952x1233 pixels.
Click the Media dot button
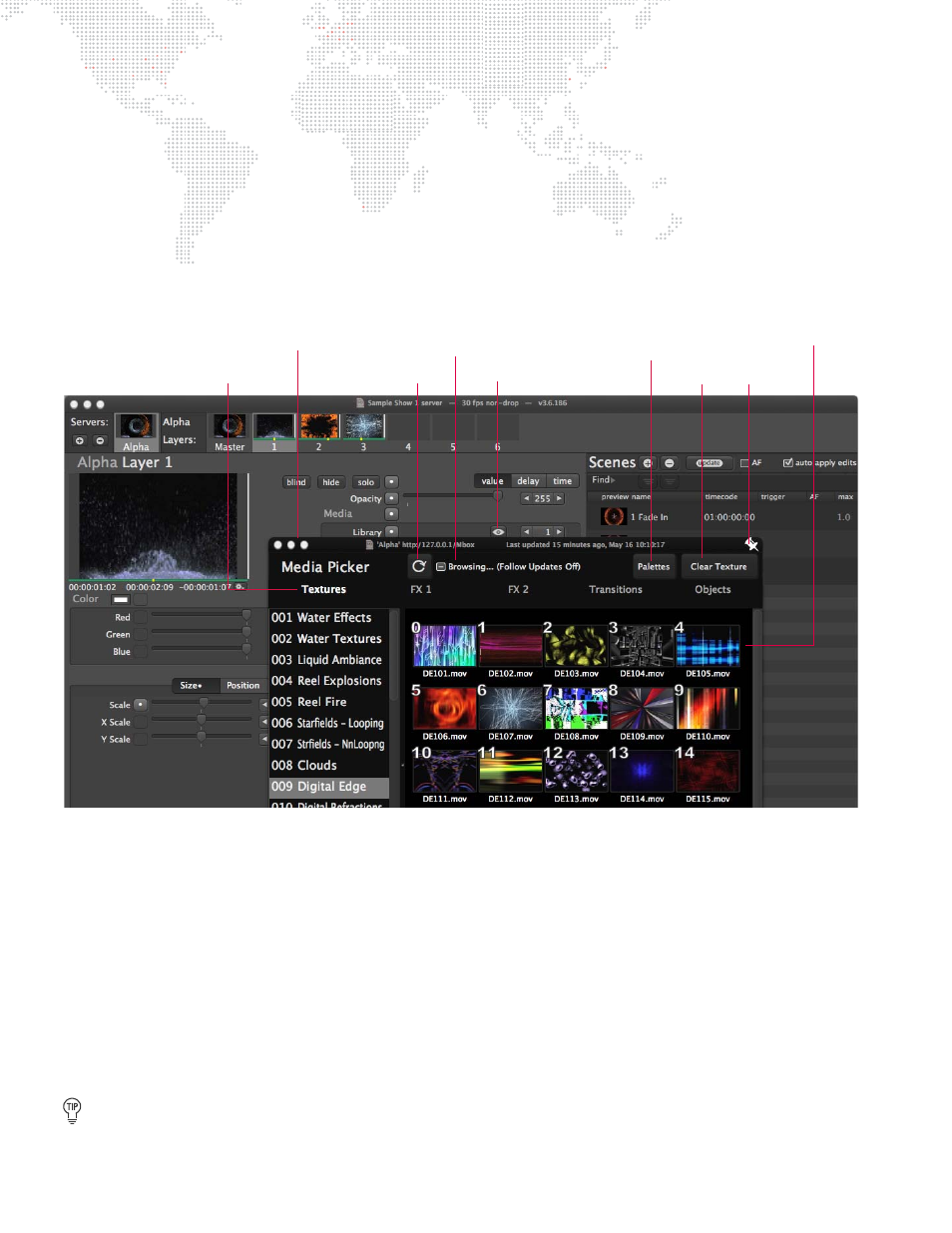(x=392, y=514)
